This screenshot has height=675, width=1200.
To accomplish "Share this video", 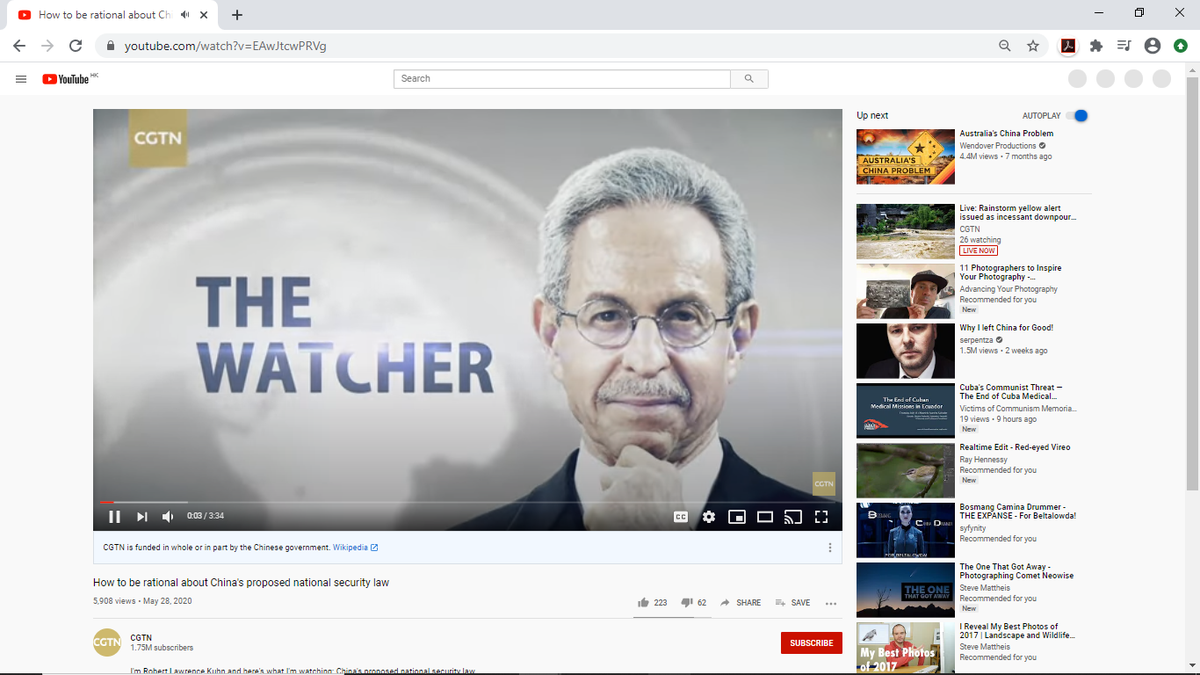I will [x=741, y=603].
